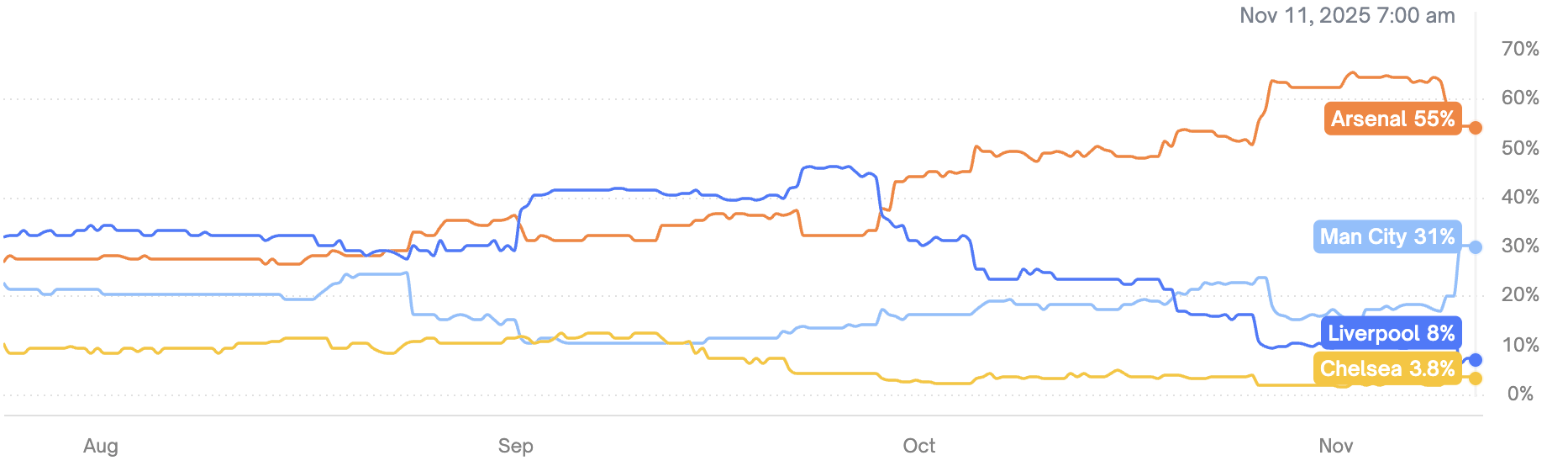This screenshot has height=466, width=1568.
Task: Click the Aug label on the x-axis
Action: (101, 446)
